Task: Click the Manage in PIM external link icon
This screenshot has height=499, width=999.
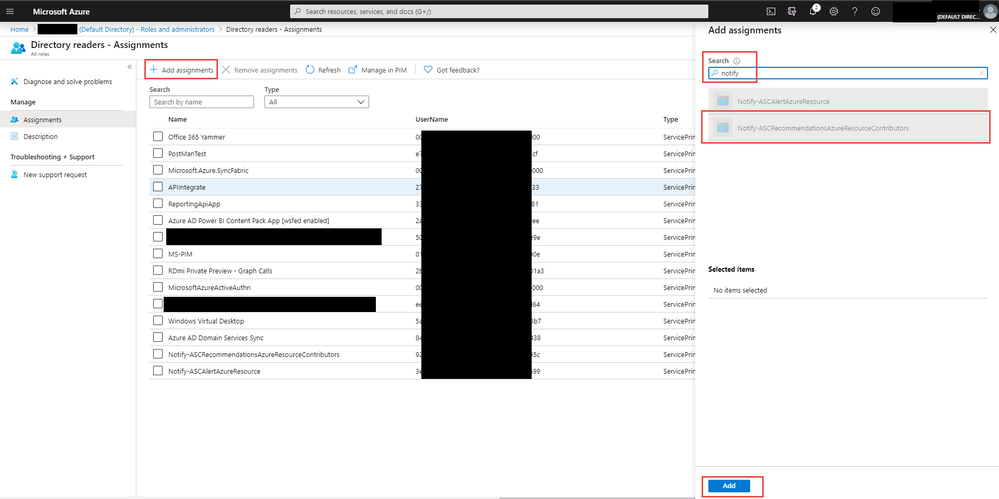Action: [x=352, y=69]
